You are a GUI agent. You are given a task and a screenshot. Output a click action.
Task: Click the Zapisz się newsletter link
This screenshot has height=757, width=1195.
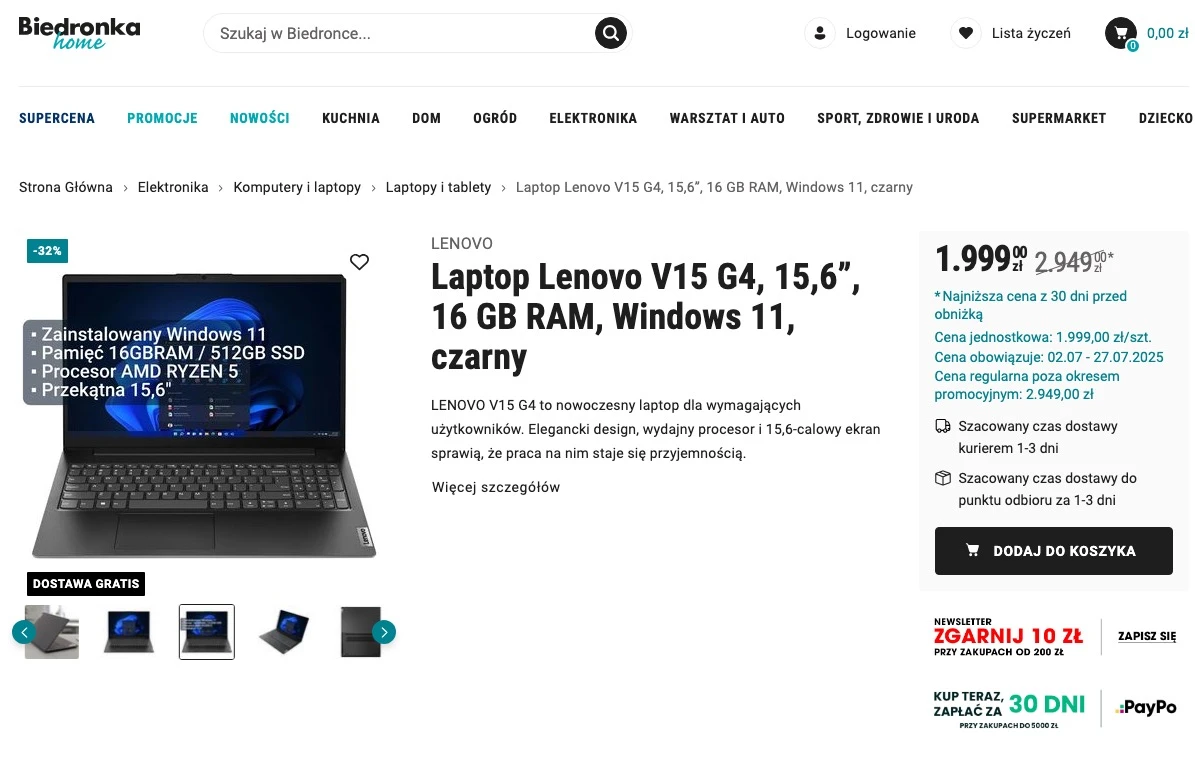(x=1147, y=636)
